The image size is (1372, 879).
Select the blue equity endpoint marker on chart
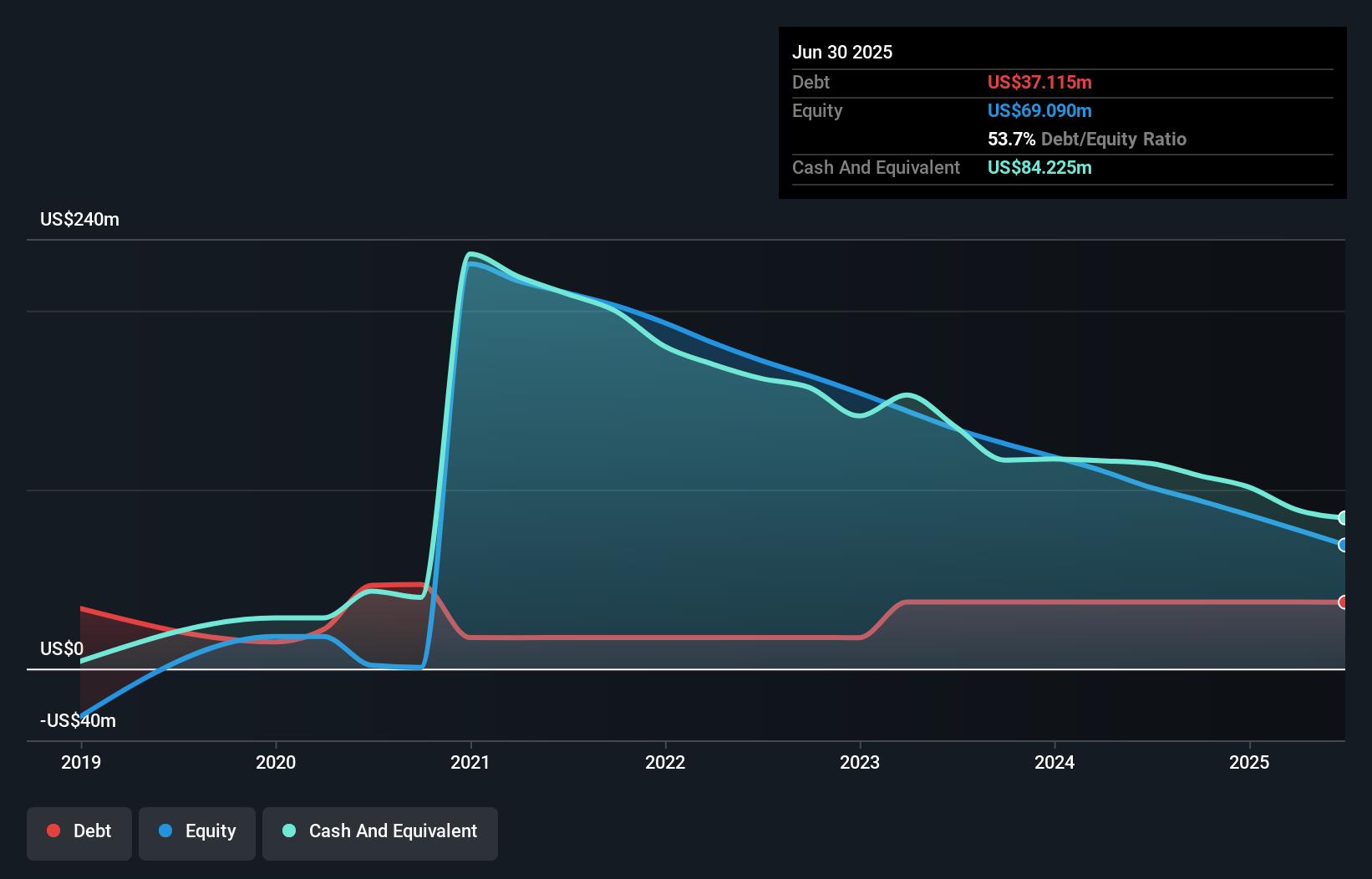point(1344,546)
